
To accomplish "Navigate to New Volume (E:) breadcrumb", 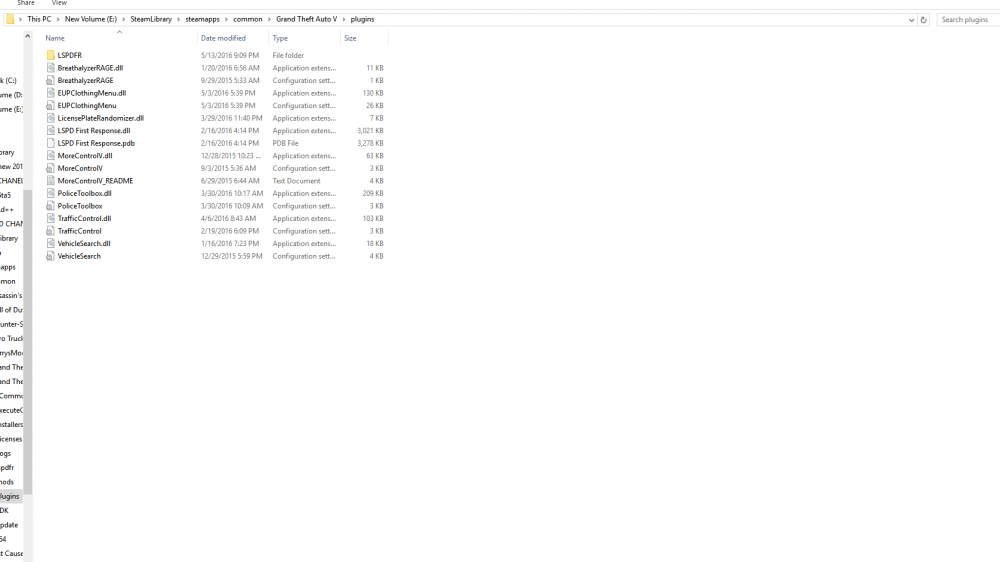I will (x=91, y=19).
